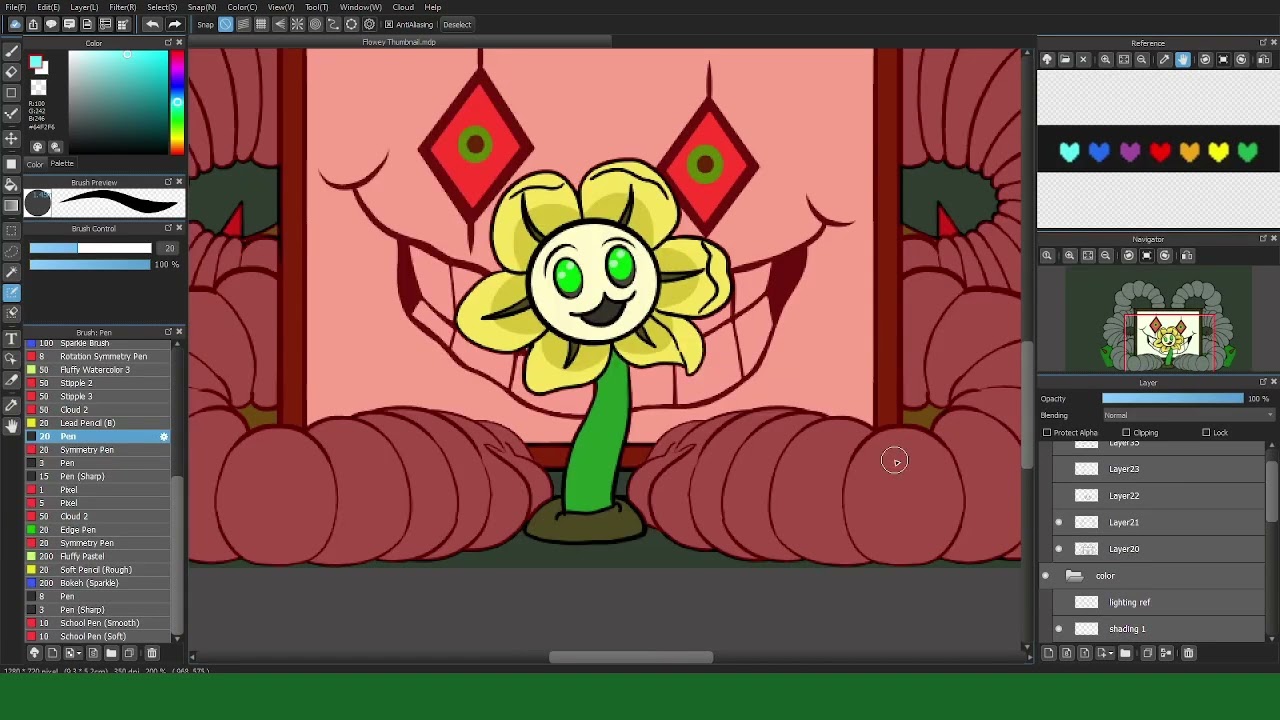Zoom in on the Reference panel image
Screen dimensions: 1280x720
pyautogui.click(x=1106, y=60)
